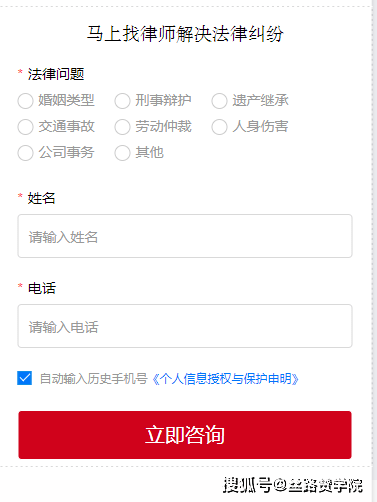Screen dimensions: 377x502
Task: Click the 婚姻类型 label text
Action: point(66,100)
